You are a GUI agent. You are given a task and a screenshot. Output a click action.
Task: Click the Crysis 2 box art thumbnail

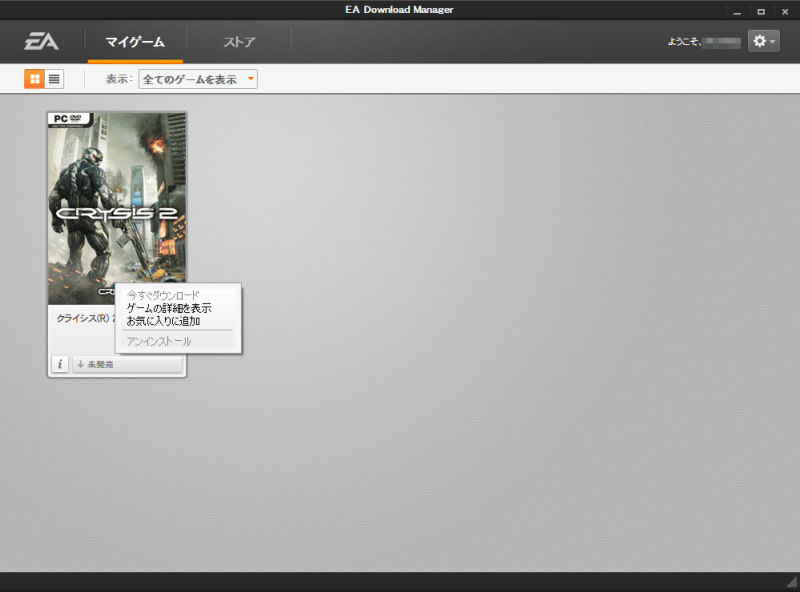117,209
